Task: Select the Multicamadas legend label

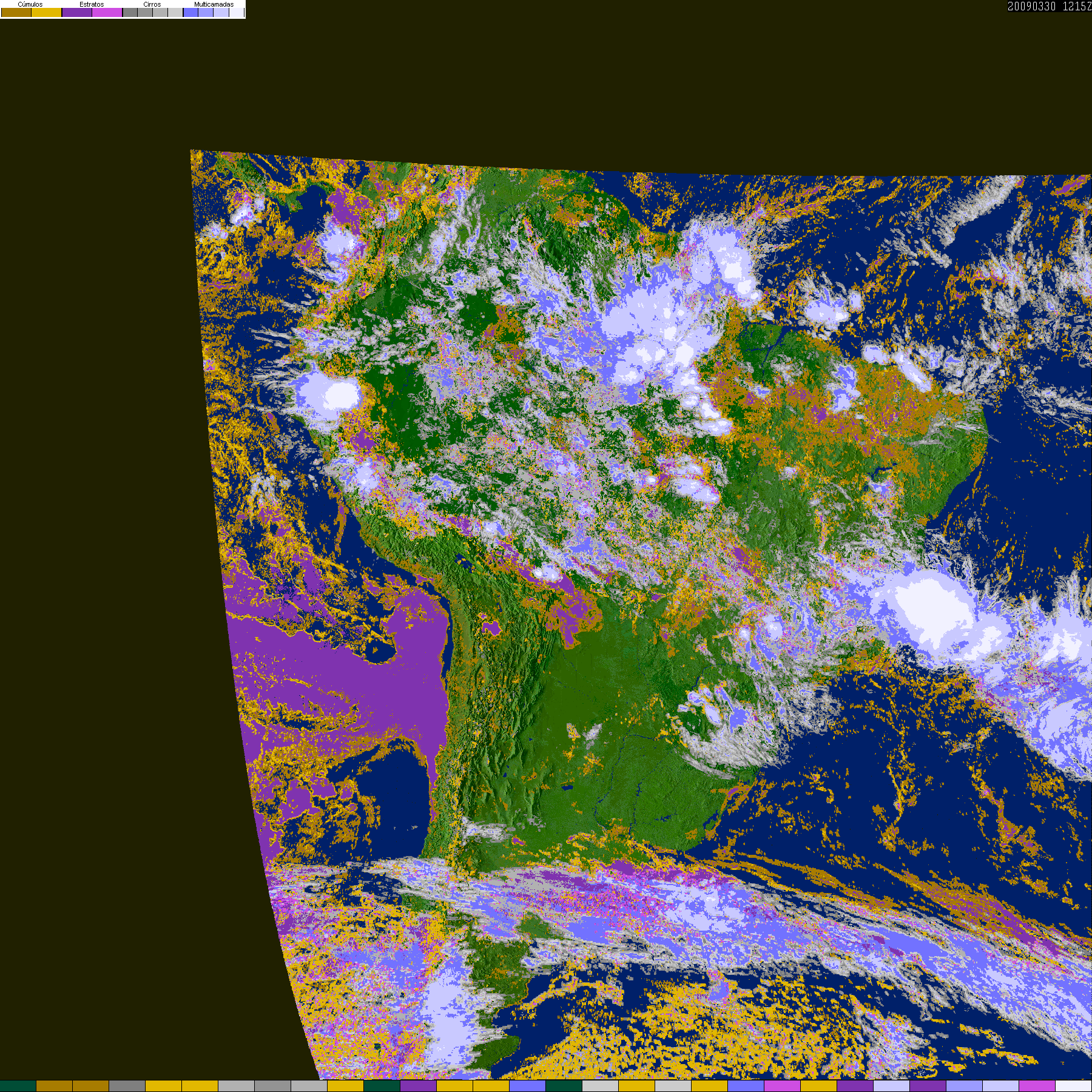Action: [x=214, y=4]
